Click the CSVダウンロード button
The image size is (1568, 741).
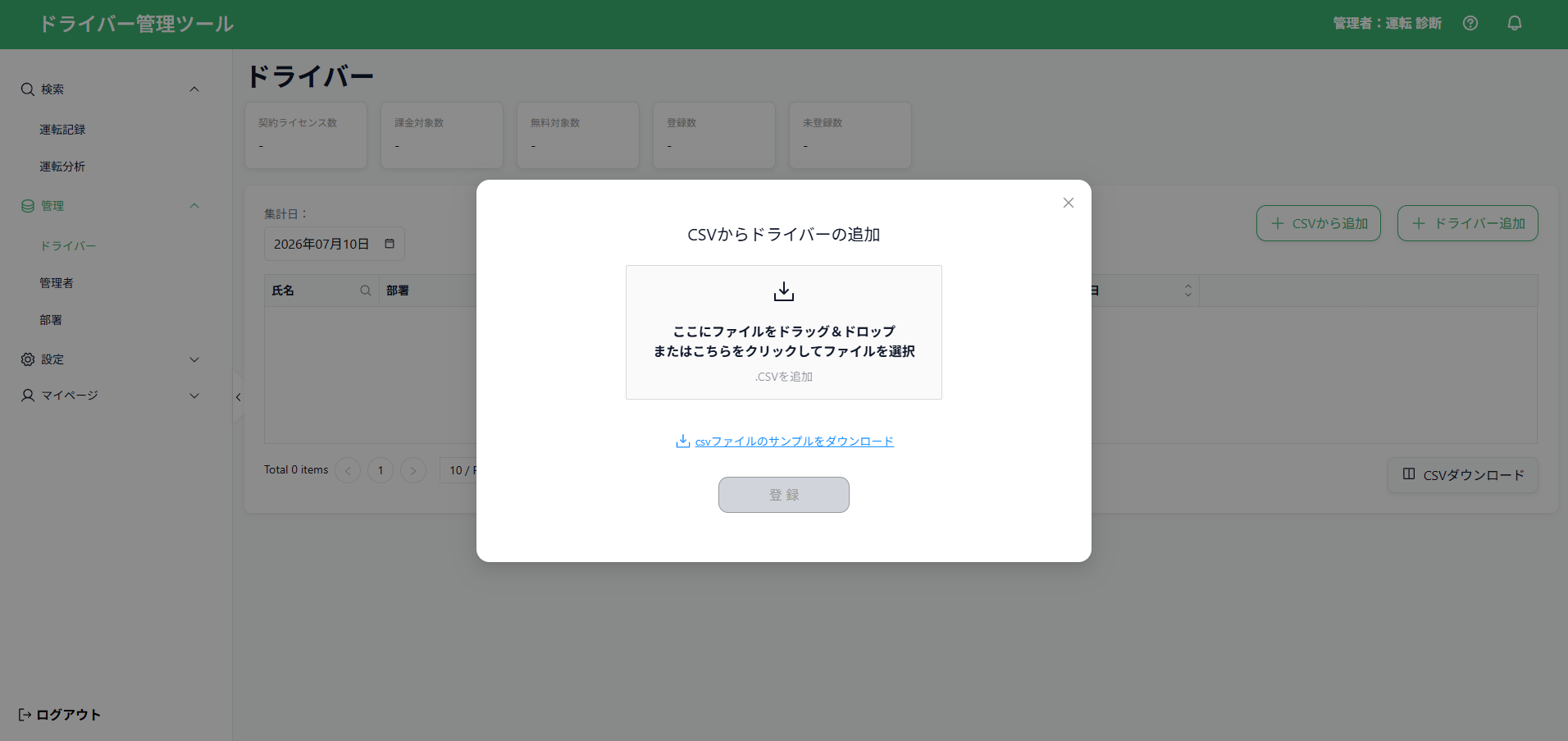(1463, 475)
